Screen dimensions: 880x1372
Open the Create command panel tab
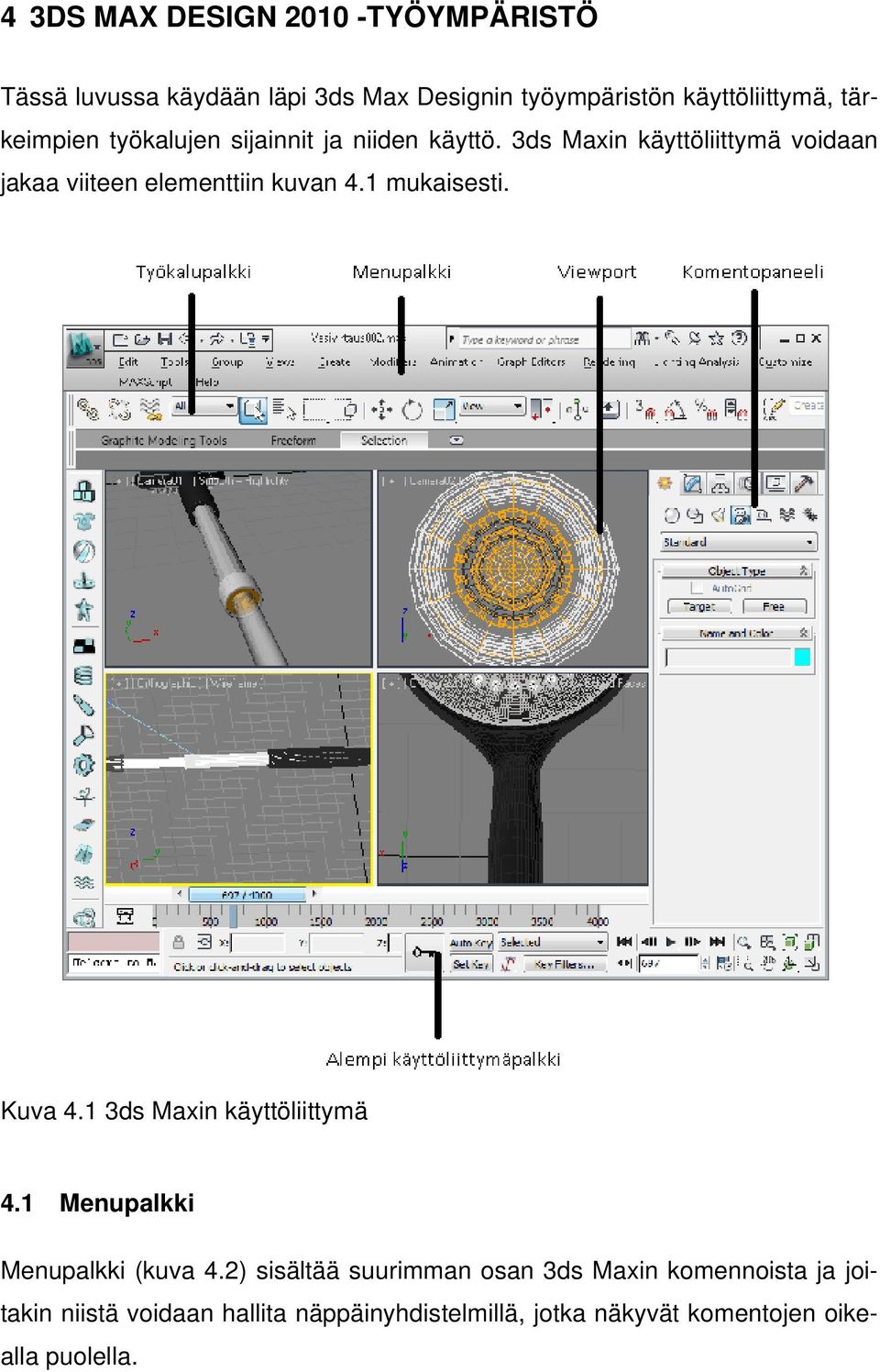(665, 483)
